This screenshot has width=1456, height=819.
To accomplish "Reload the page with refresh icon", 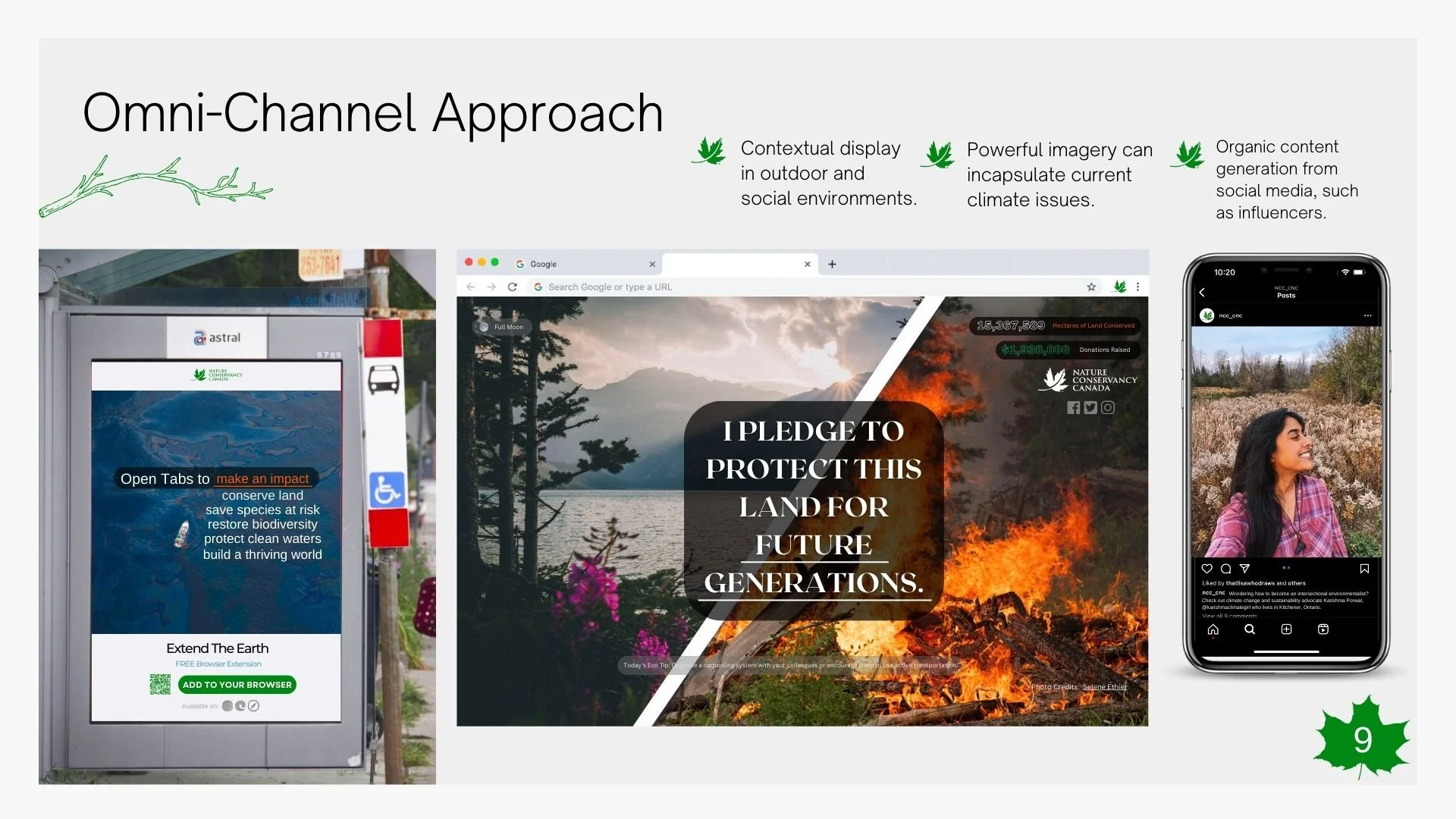I will pos(513,287).
